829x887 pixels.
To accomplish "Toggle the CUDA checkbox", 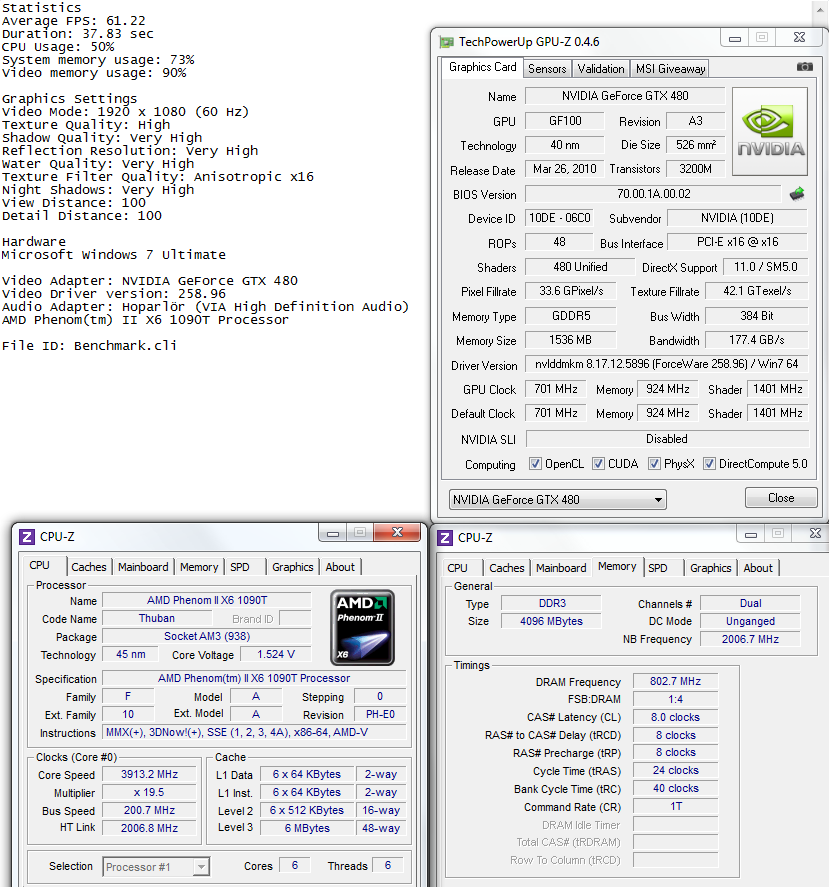I will click(x=598, y=464).
